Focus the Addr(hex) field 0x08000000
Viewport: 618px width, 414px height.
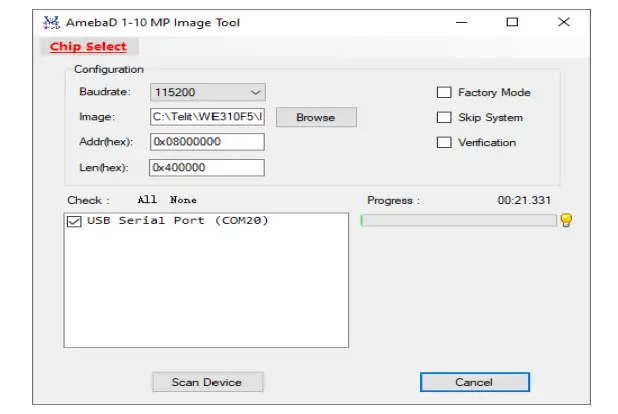207,142
